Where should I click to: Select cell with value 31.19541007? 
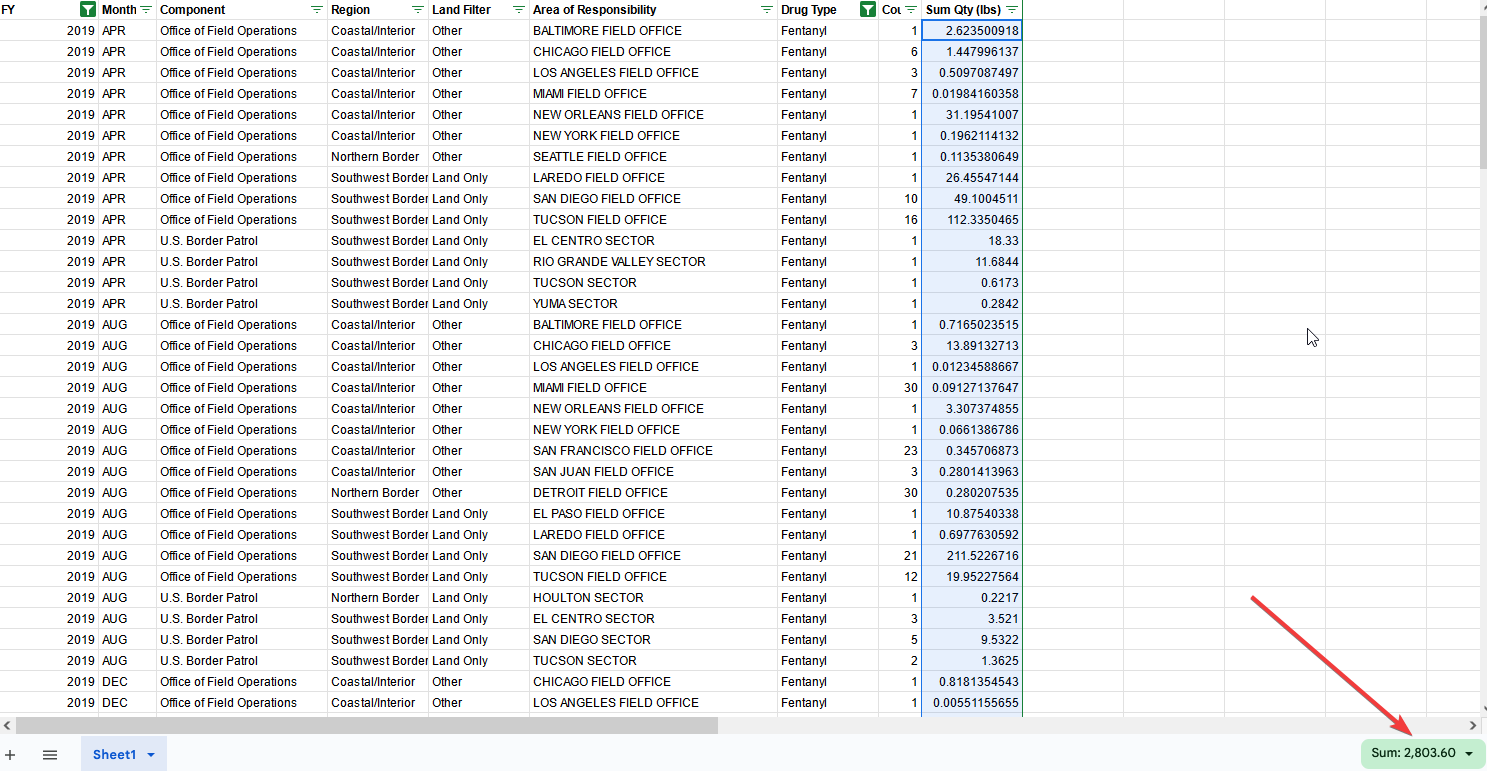(x=972, y=115)
